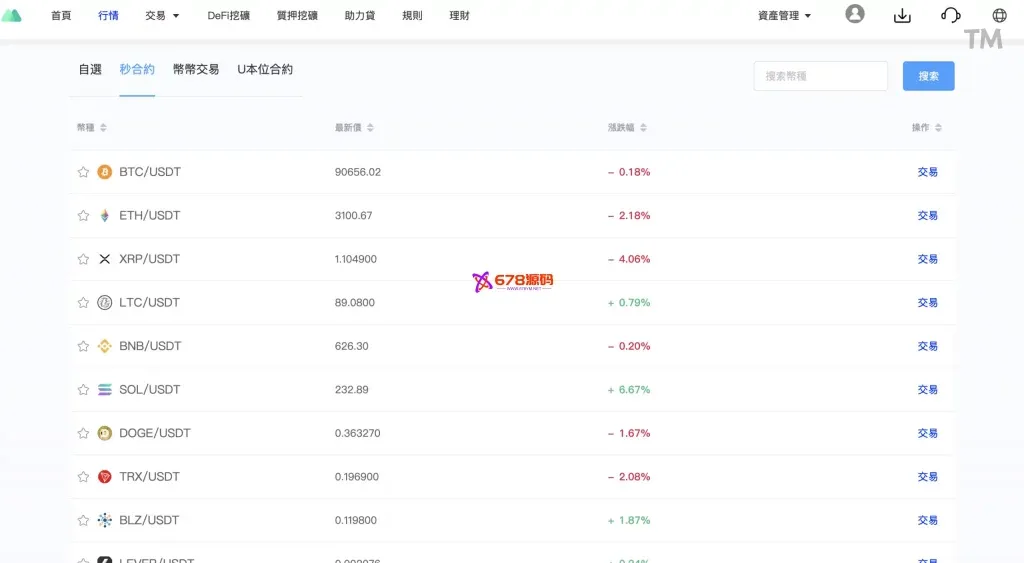1024x563 pixels.
Task: Click the user profile avatar icon
Action: tap(854, 14)
